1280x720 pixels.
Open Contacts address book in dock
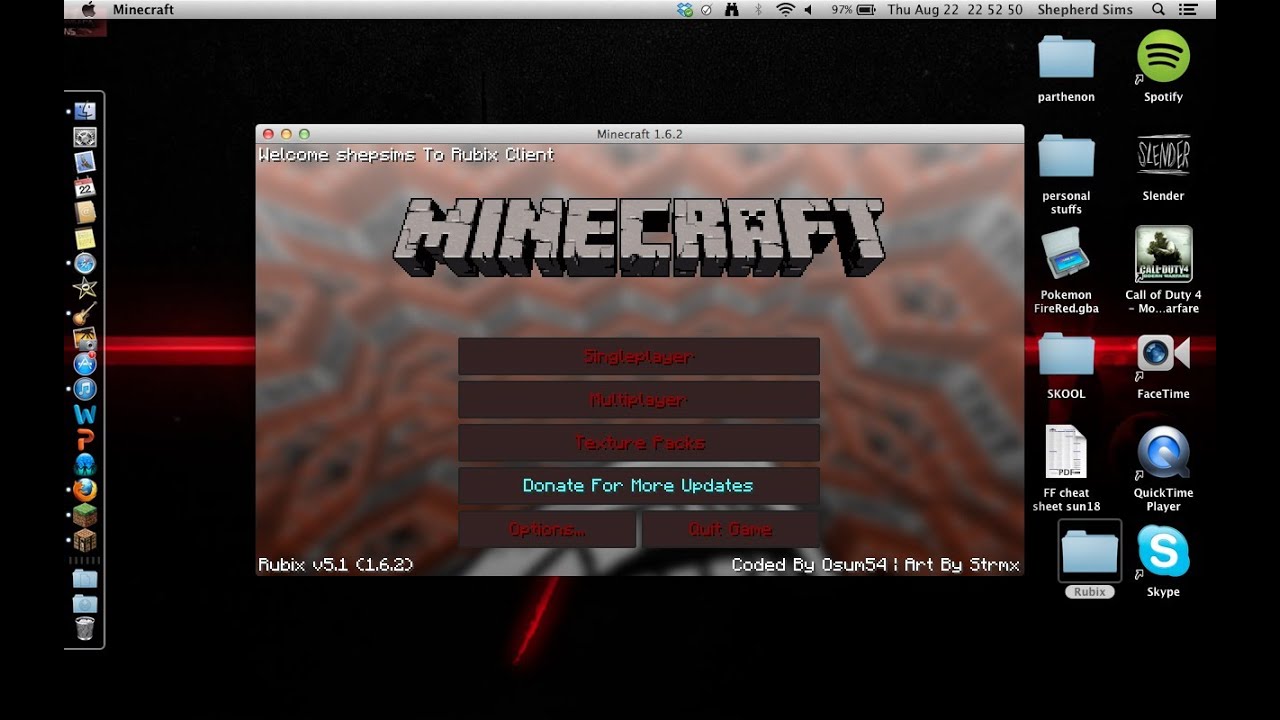(x=85, y=212)
